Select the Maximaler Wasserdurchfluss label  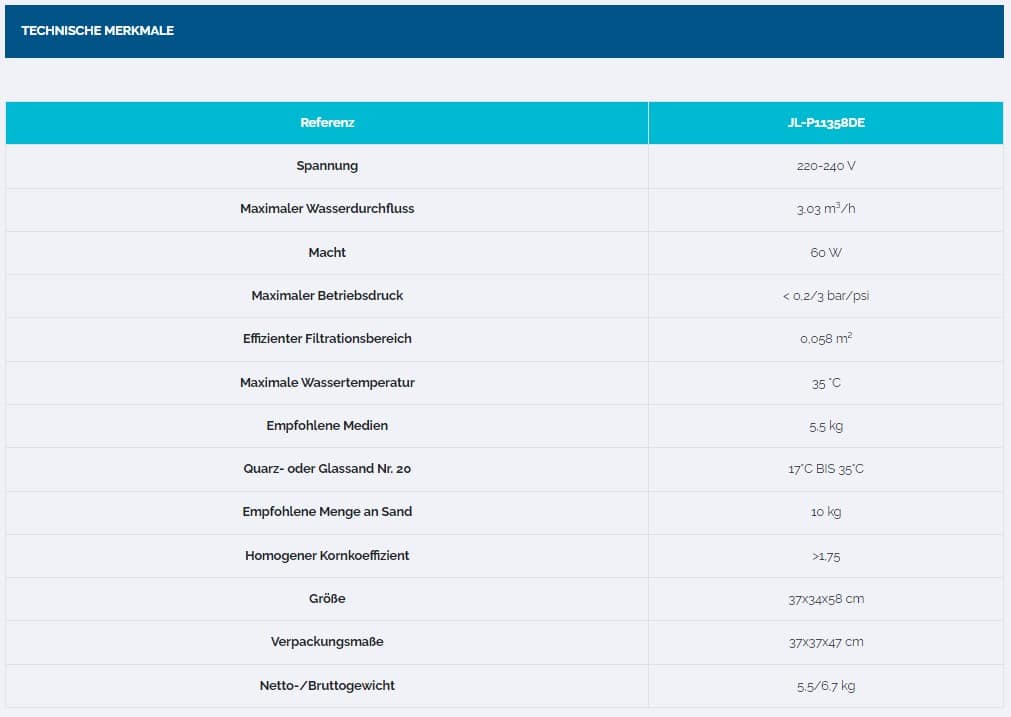327,209
